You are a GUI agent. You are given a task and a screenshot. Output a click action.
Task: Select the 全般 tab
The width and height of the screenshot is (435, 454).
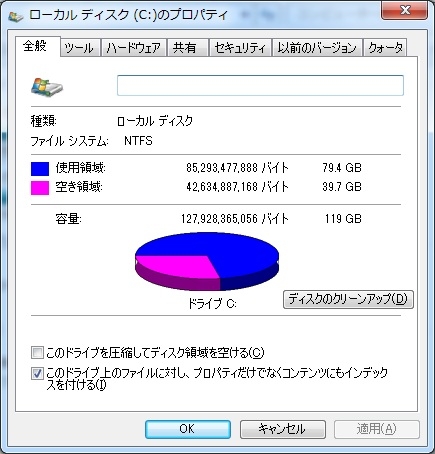pyautogui.click(x=35, y=46)
